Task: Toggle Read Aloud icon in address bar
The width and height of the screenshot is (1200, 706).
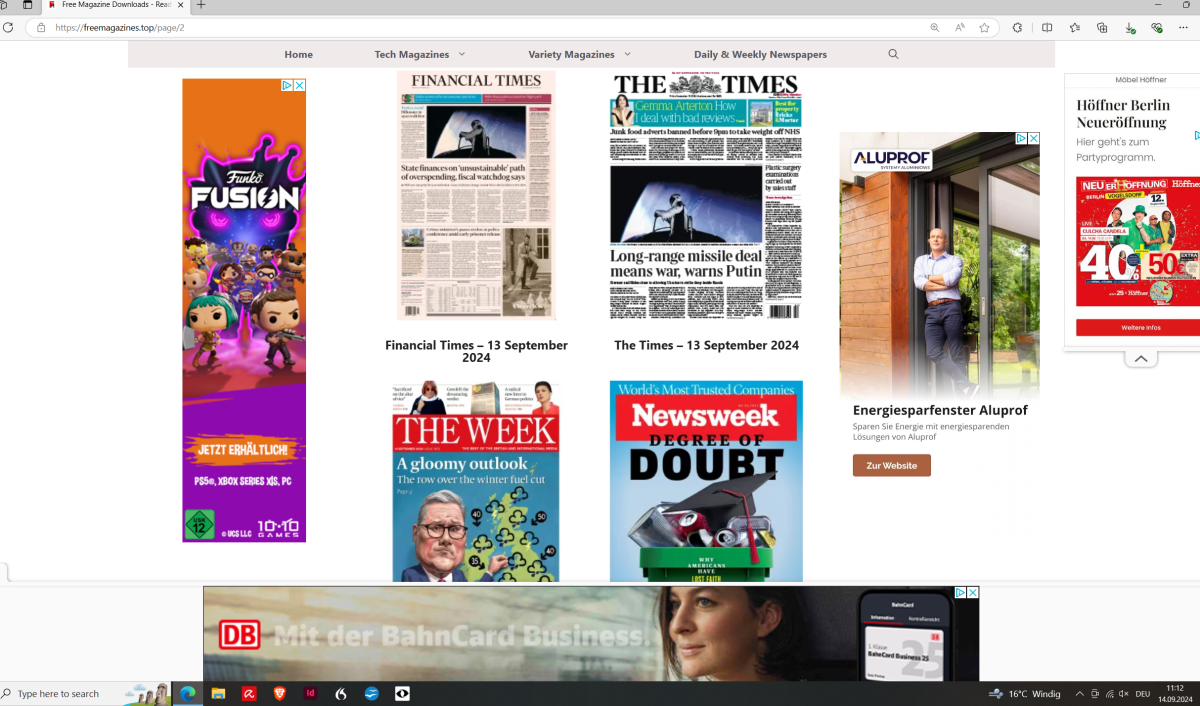Action: [x=960, y=28]
